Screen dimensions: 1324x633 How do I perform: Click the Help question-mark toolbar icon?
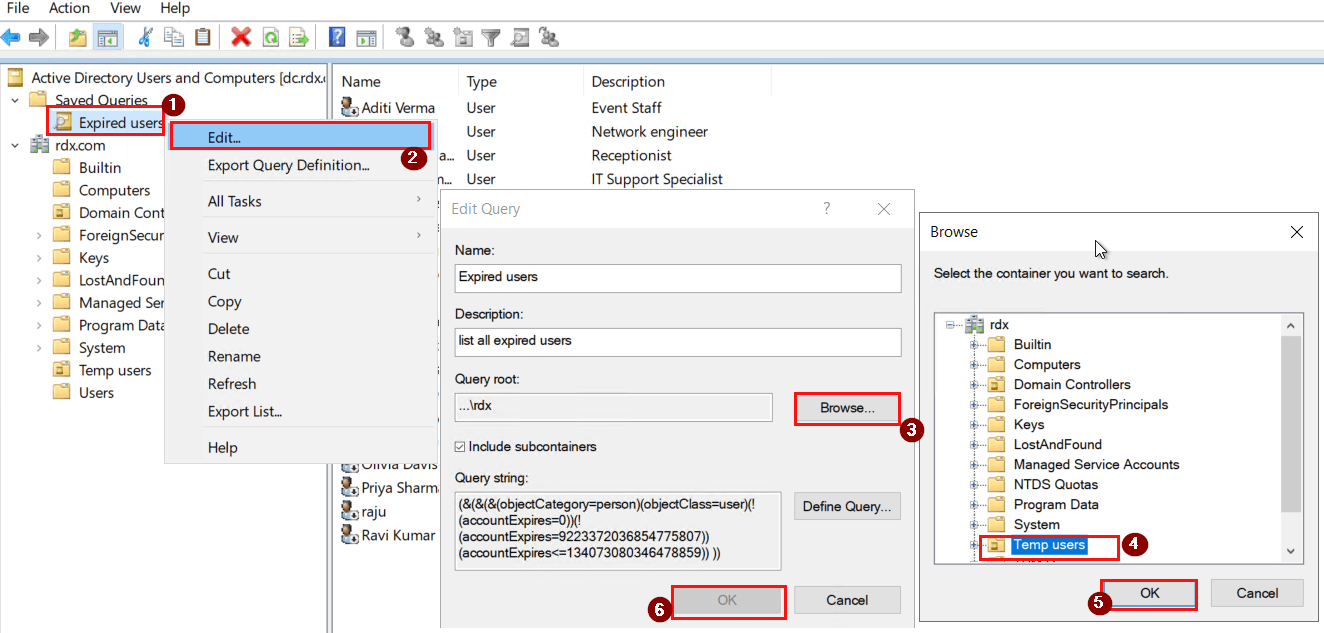[335, 37]
